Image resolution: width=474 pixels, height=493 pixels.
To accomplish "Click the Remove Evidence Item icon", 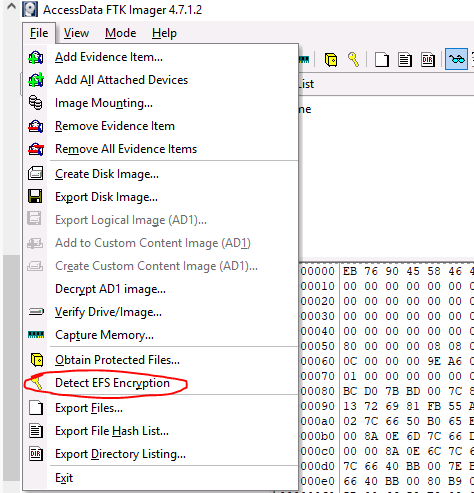I will point(36,126).
